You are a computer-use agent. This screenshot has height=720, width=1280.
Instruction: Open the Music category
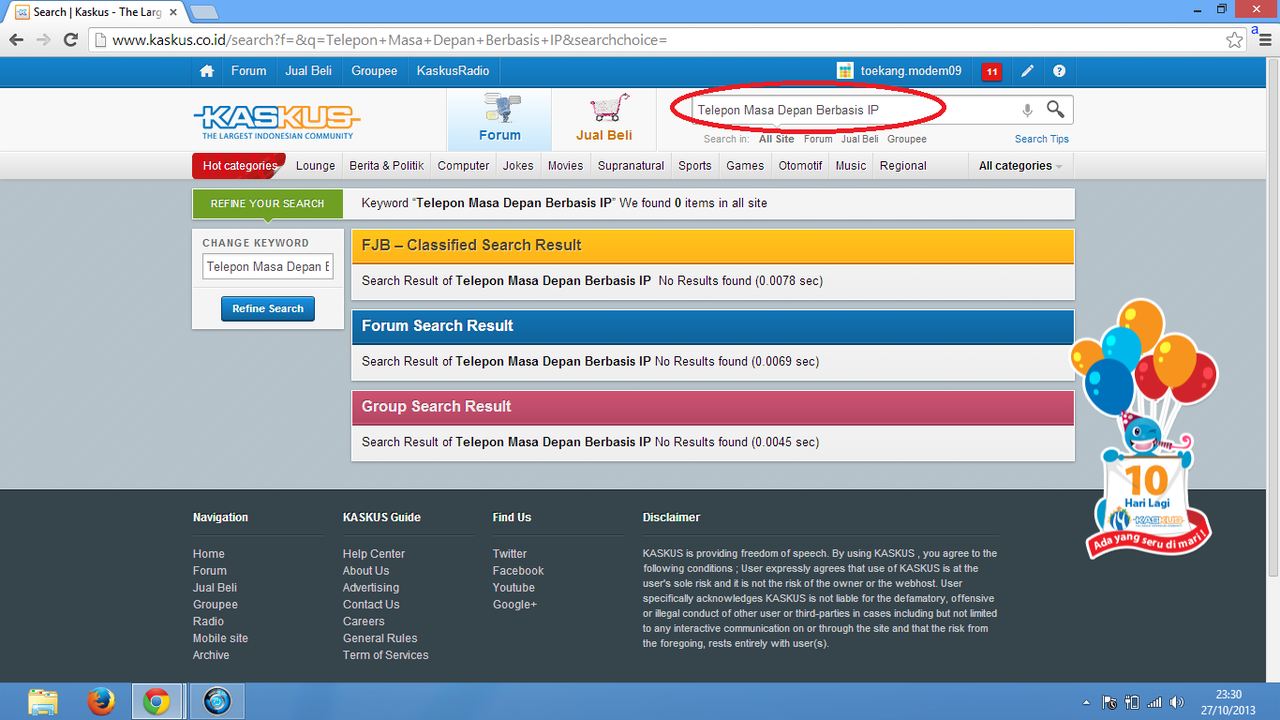pos(851,166)
